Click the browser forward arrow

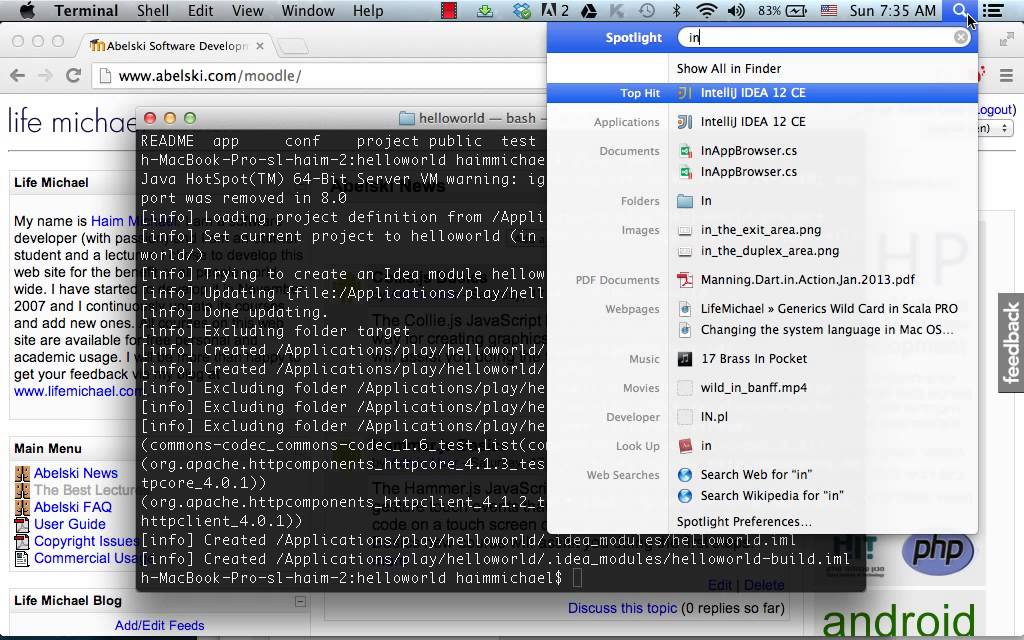(45, 76)
